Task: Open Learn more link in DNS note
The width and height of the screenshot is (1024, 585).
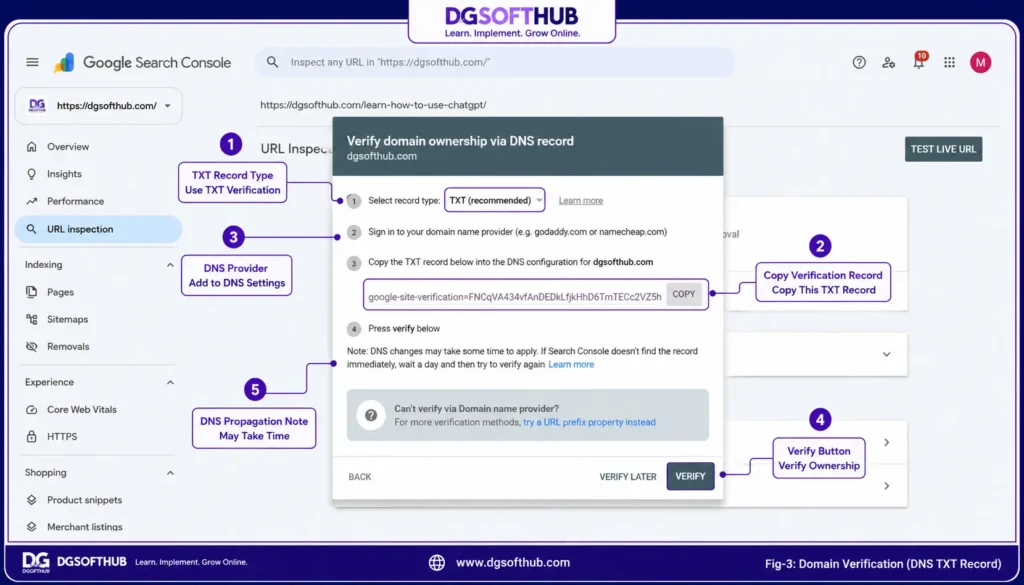Action: 571,364
